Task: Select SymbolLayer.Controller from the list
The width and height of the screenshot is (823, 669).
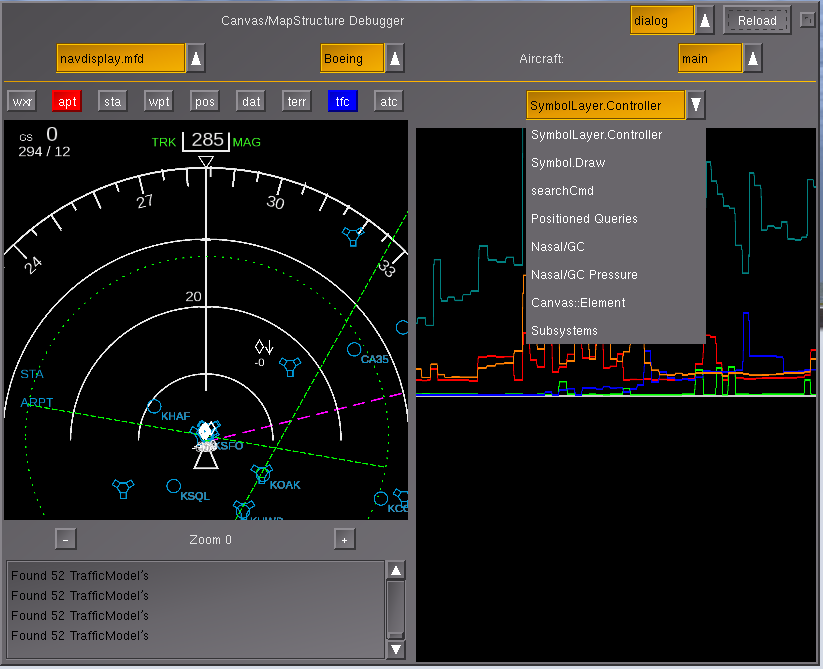Action: tap(616, 135)
